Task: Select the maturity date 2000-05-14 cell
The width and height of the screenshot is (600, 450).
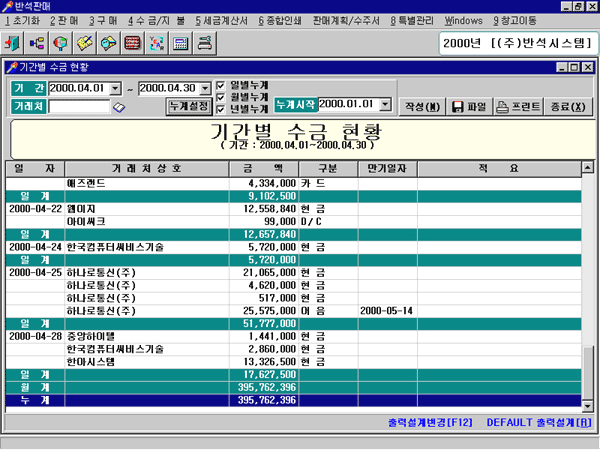Action: click(x=387, y=311)
